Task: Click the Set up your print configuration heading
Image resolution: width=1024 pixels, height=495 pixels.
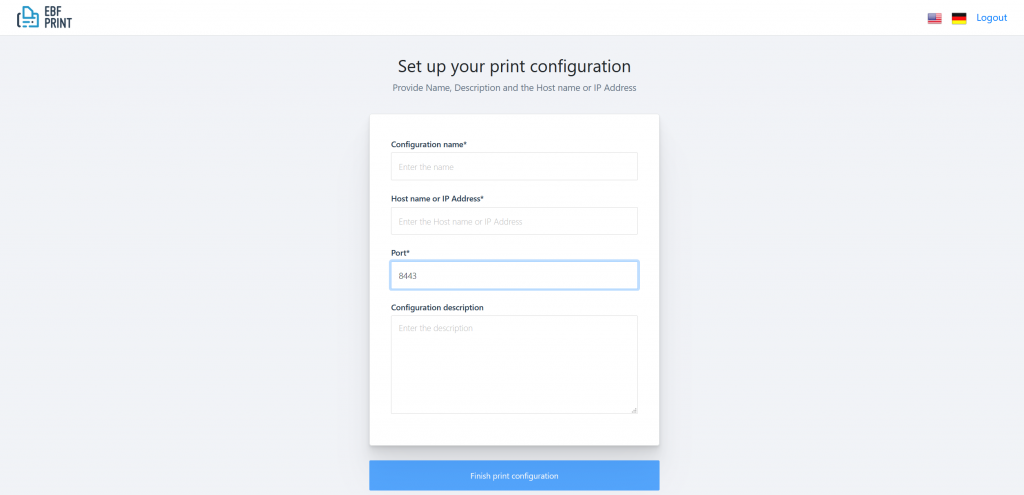Action: 515,67
